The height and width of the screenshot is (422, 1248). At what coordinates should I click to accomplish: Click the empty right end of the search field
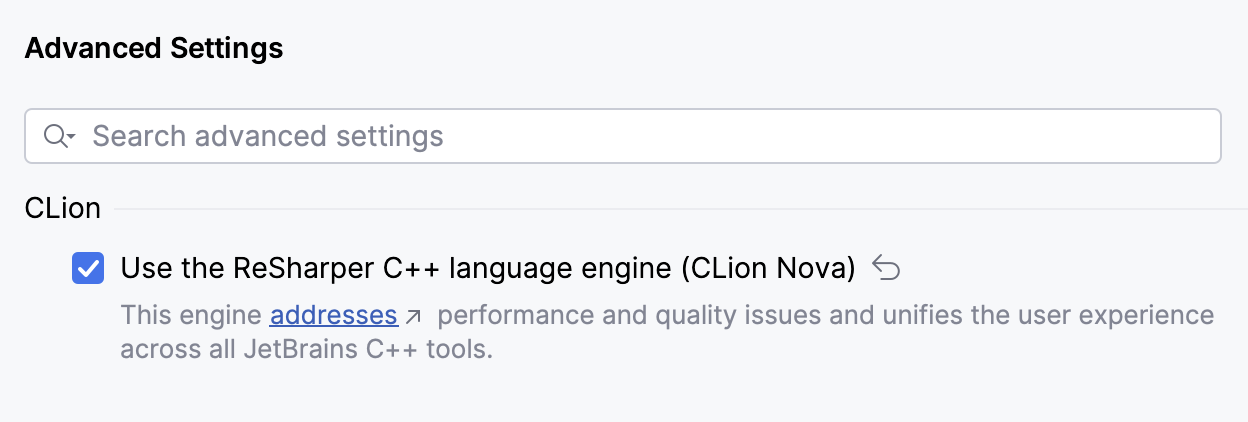pos(1150,136)
